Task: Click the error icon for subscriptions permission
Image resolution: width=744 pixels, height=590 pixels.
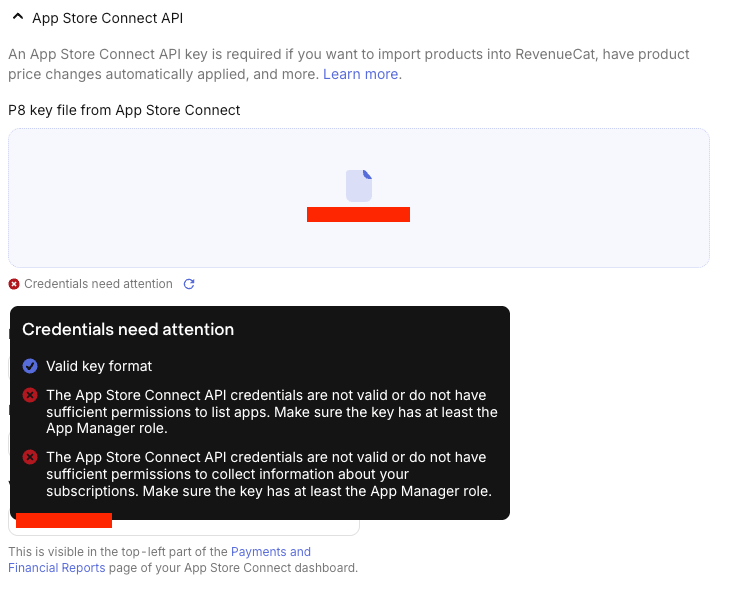Action: click(30, 457)
